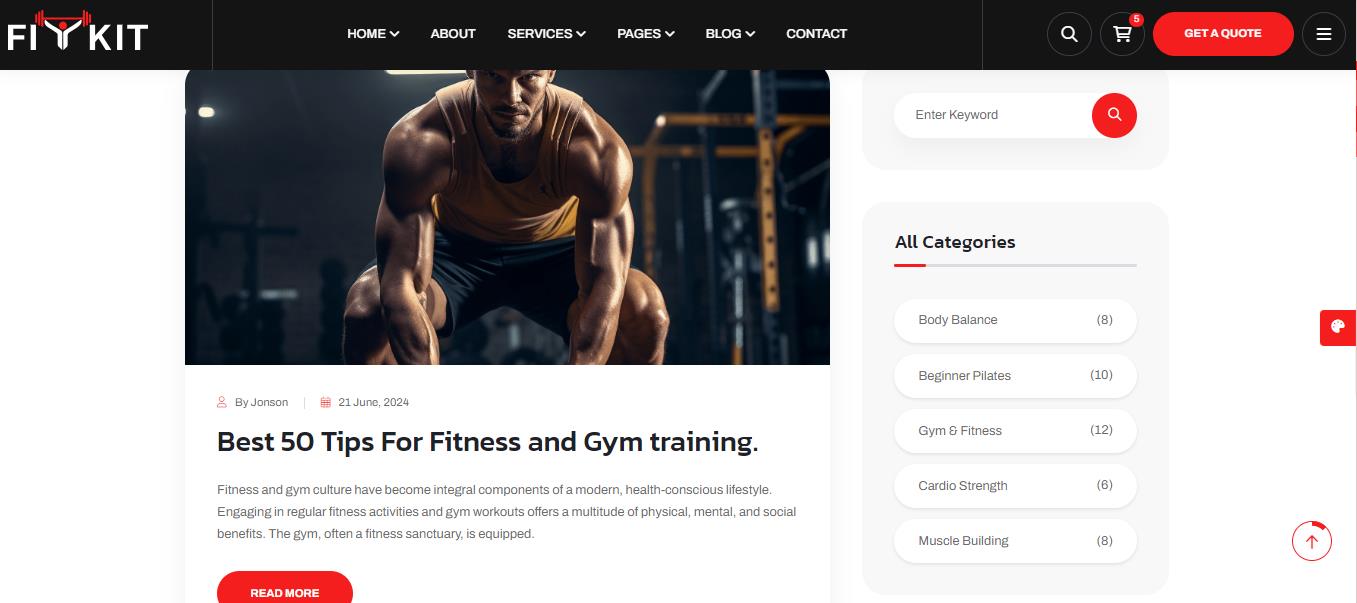The height and width of the screenshot is (603, 1357).
Task: Open the header search icon
Action: [x=1069, y=34]
